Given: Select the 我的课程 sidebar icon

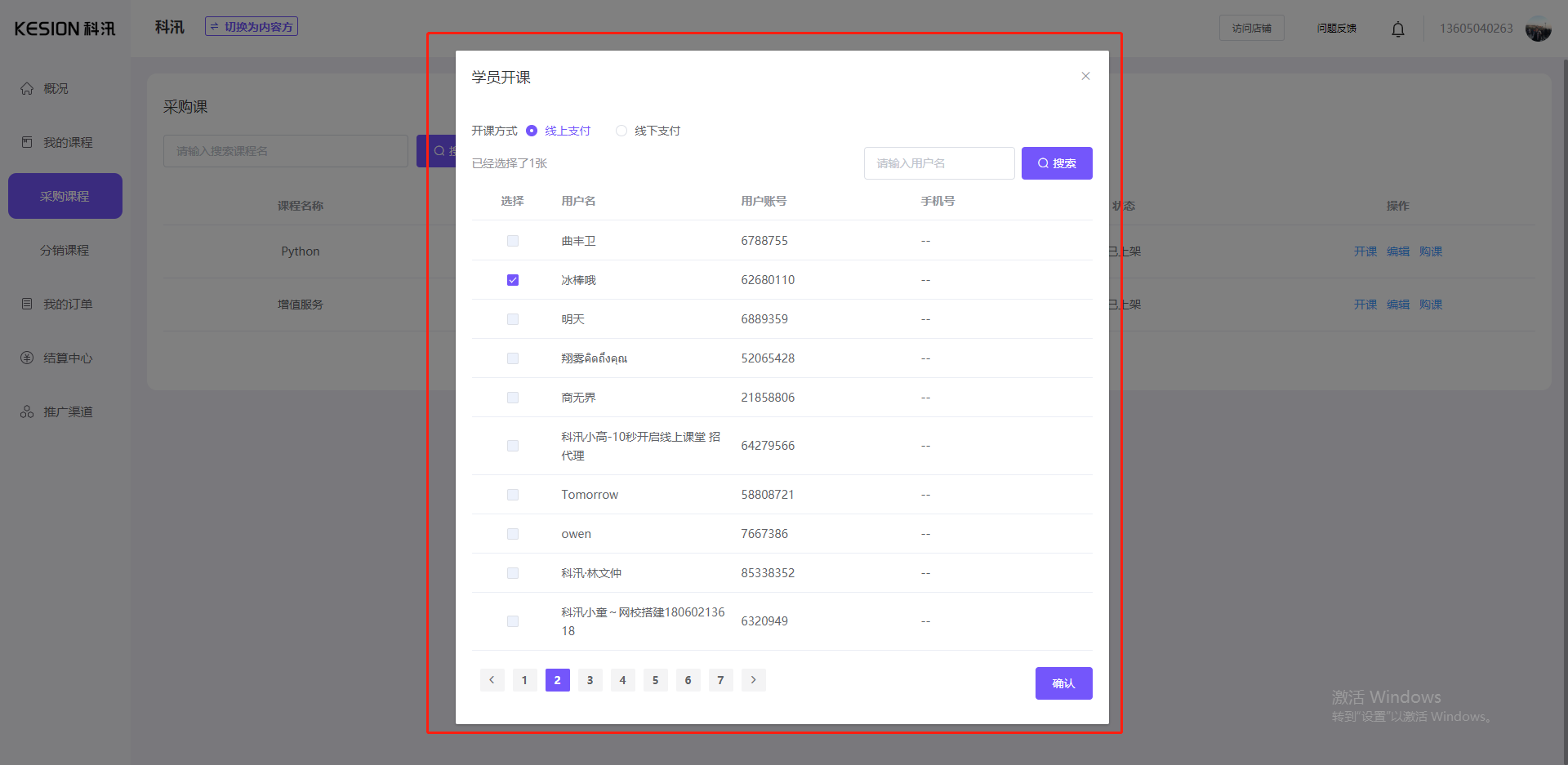Looking at the screenshot, I should pos(27,142).
